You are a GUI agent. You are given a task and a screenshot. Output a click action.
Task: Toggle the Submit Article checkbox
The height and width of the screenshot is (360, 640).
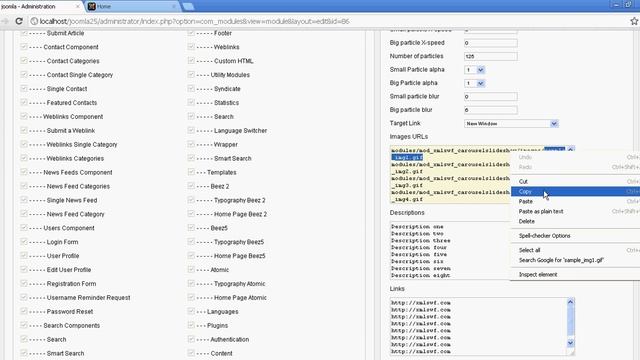[x=24, y=33]
